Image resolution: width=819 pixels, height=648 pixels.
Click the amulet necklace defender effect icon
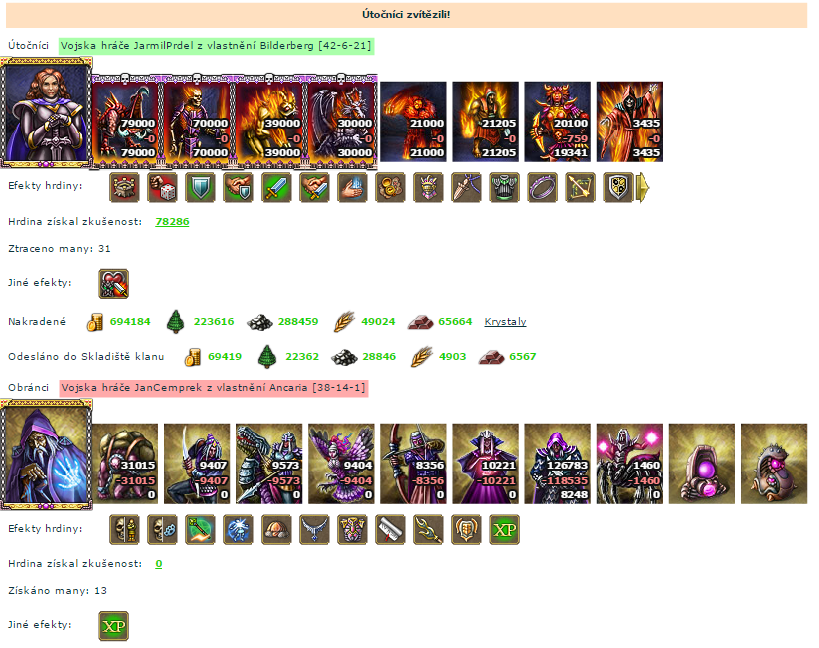coord(314,529)
